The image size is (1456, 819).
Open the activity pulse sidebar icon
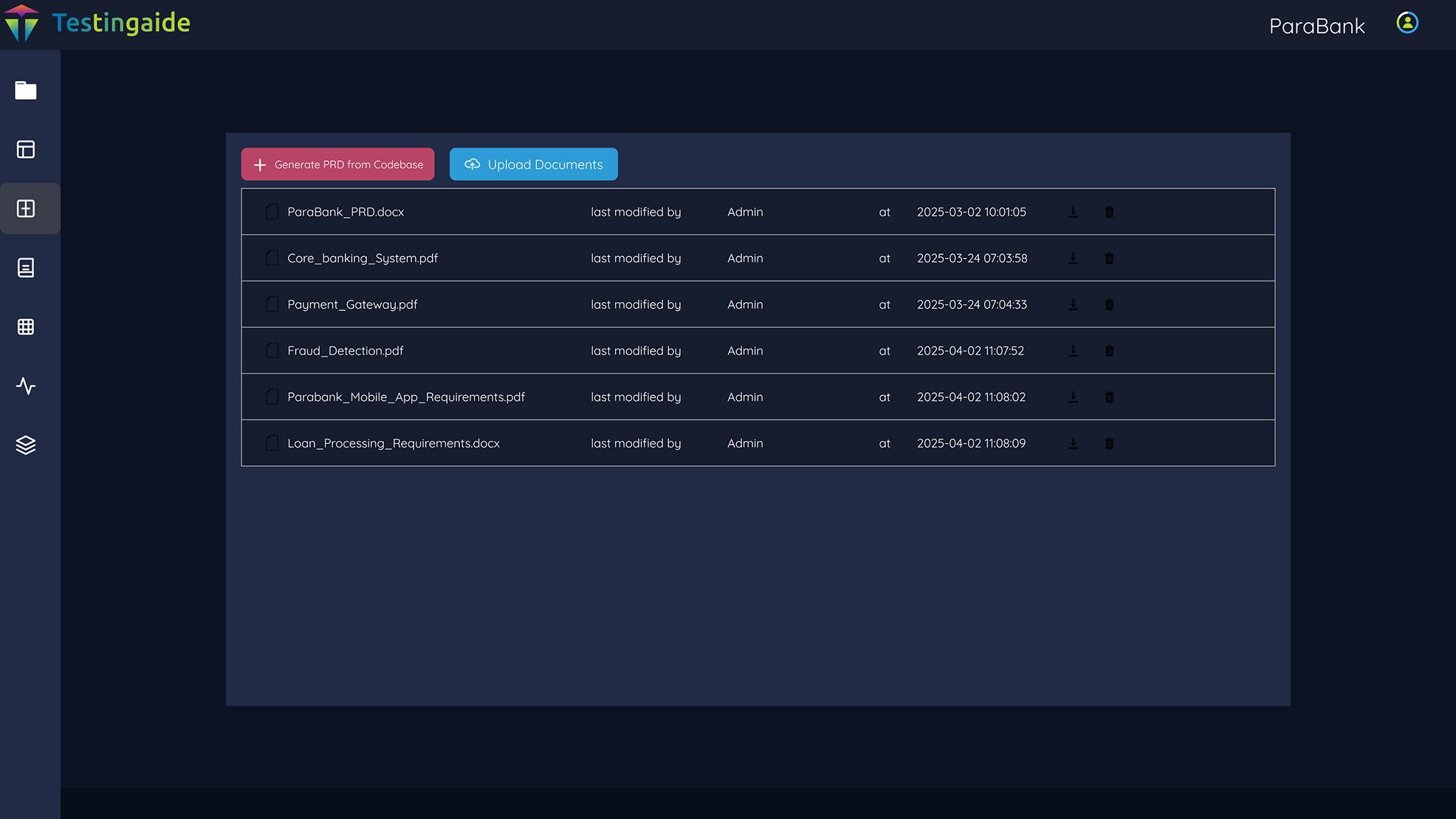coord(26,385)
